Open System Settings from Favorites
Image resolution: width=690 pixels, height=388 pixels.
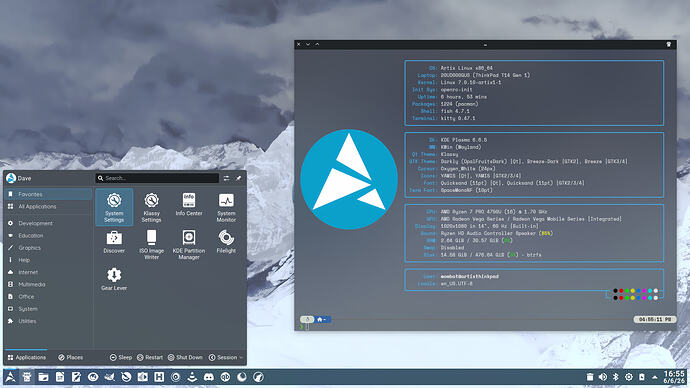coord(114,207)
